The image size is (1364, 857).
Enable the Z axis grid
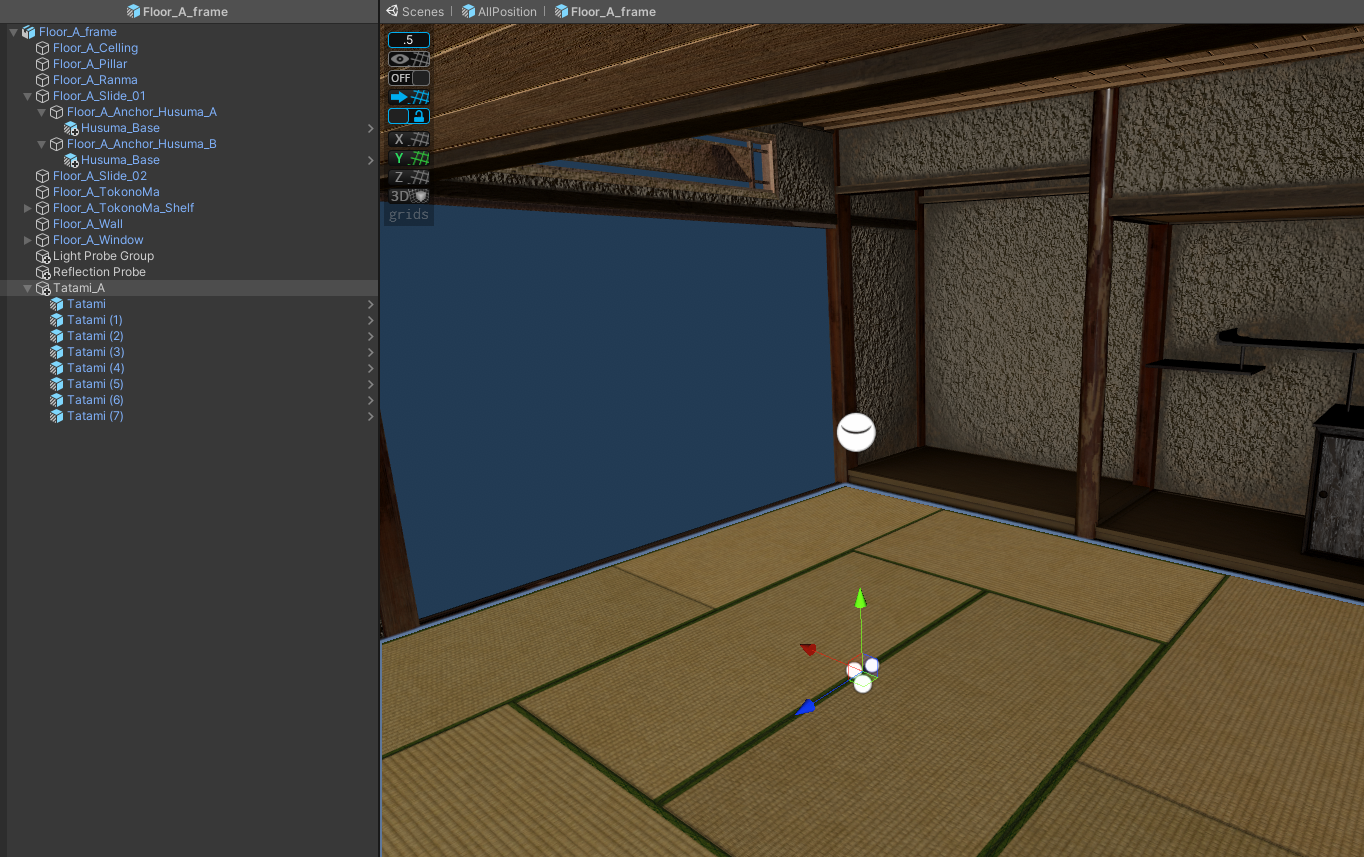click(409, 178)
